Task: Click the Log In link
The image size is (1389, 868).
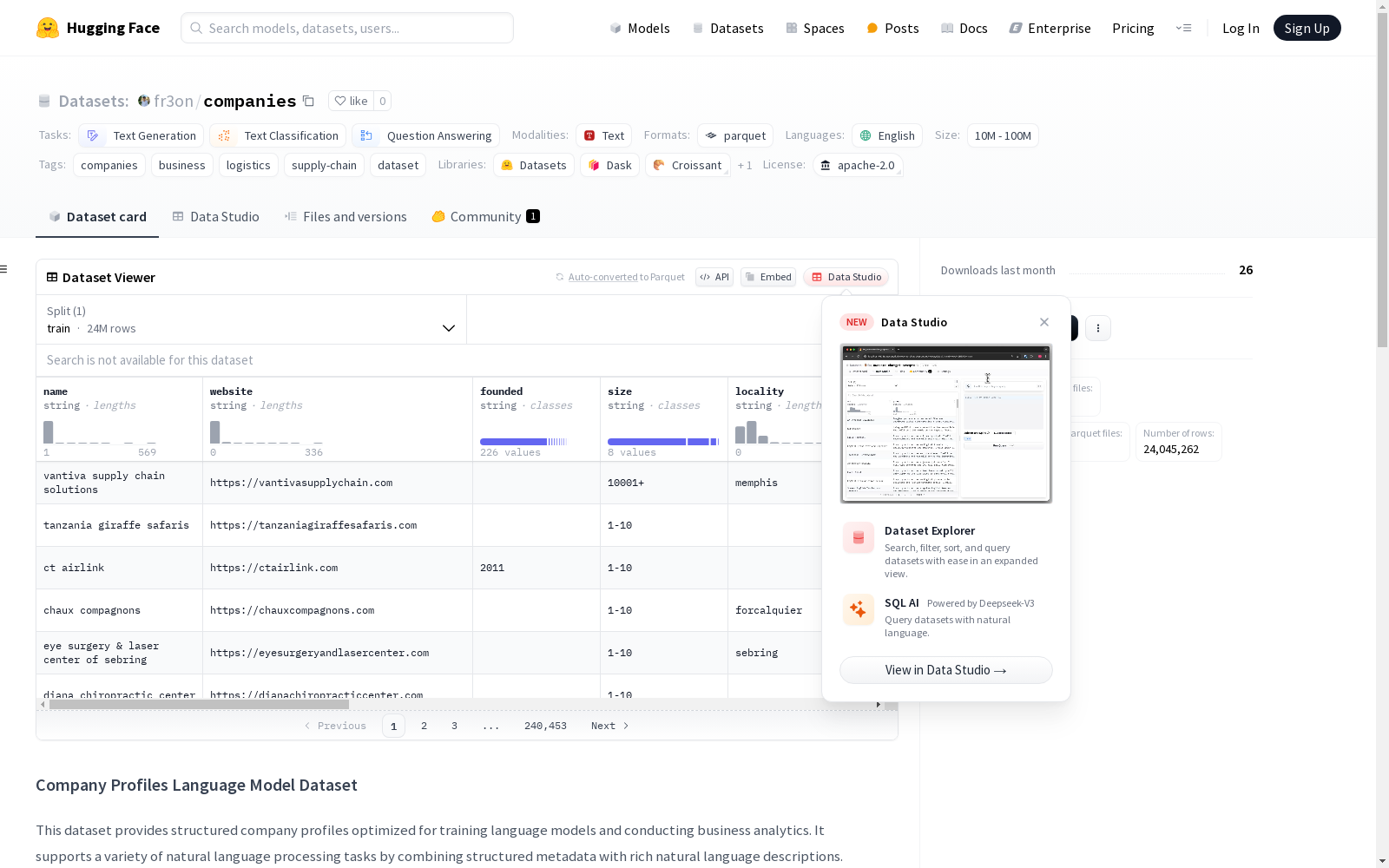Action: (1241, 28)
